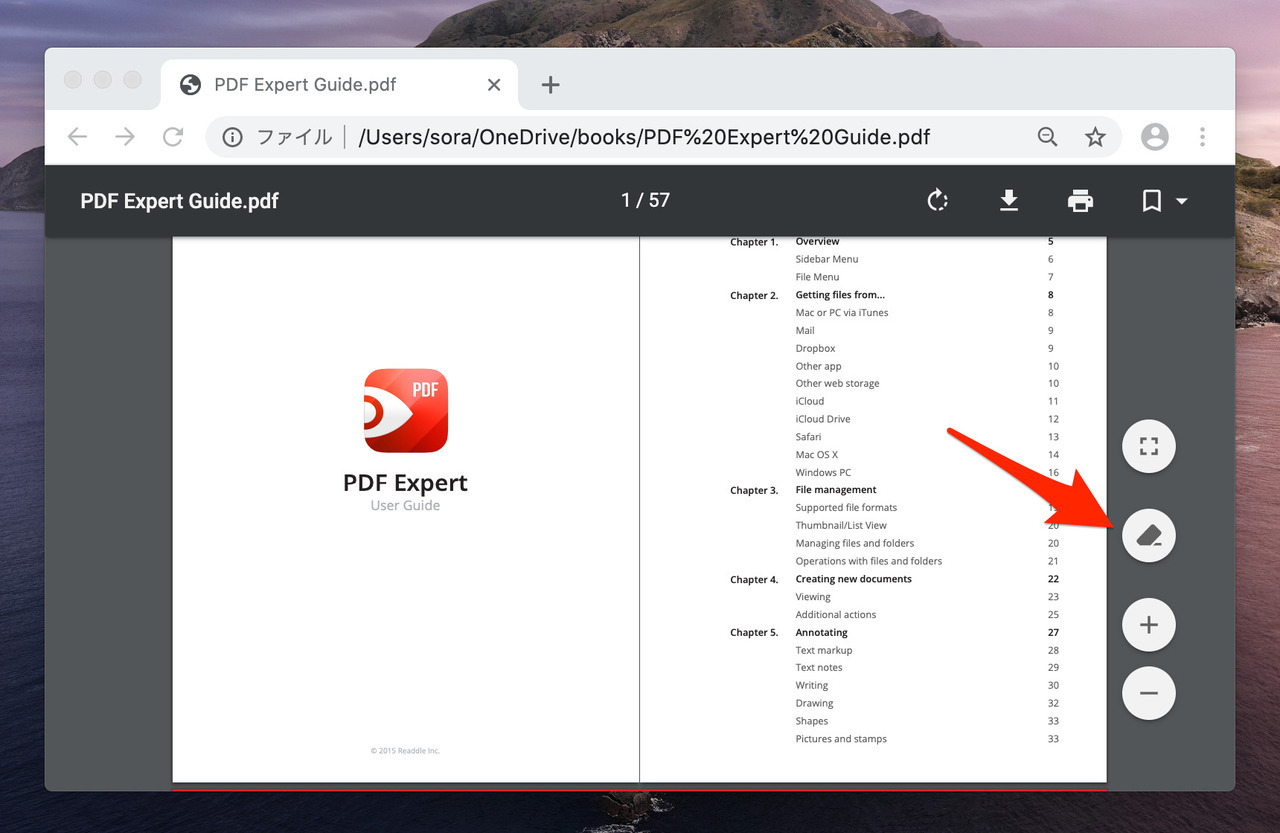Click the 'Chapter 1.' label
The height and width of the screenshot is (833, 1280).
754,242
